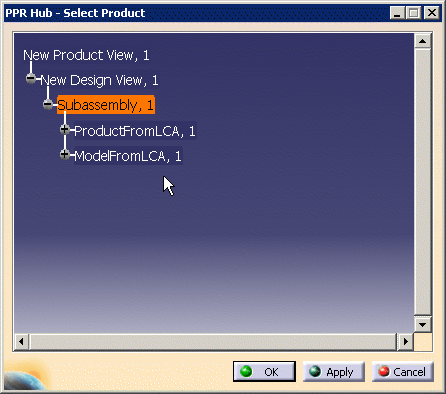The height and width of the screenshot is (394, 446).
Task: Expand the ProductFromLCA node
Action: coord(65,129)
